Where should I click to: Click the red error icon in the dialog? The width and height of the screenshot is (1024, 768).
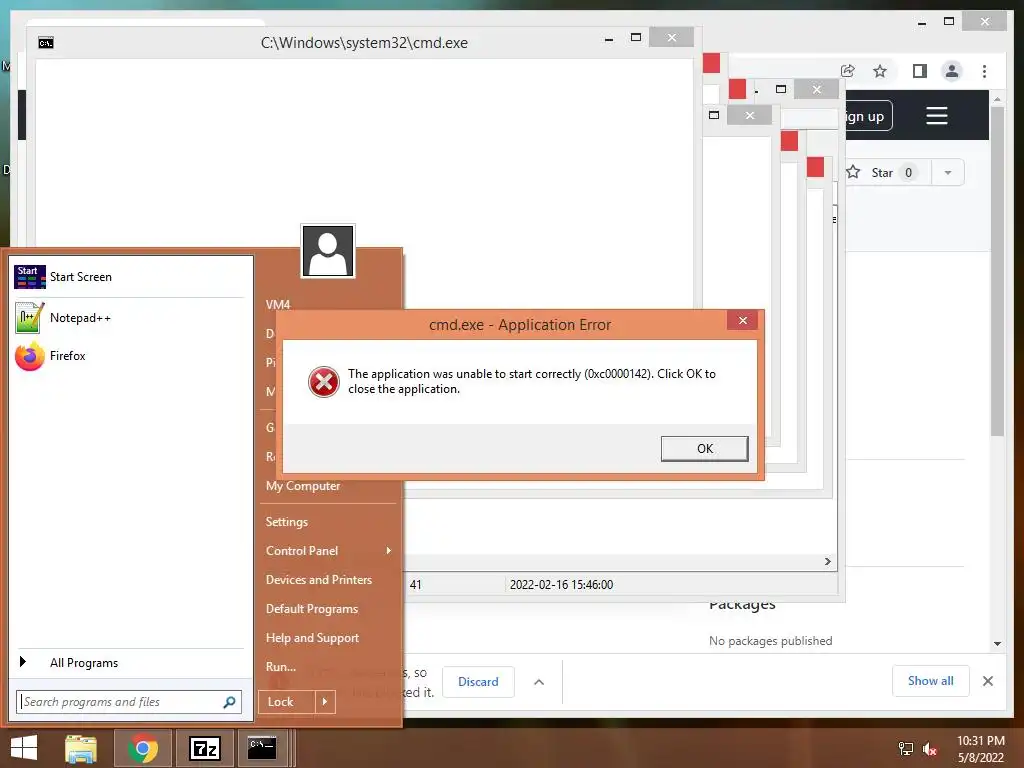click(324, 381)
